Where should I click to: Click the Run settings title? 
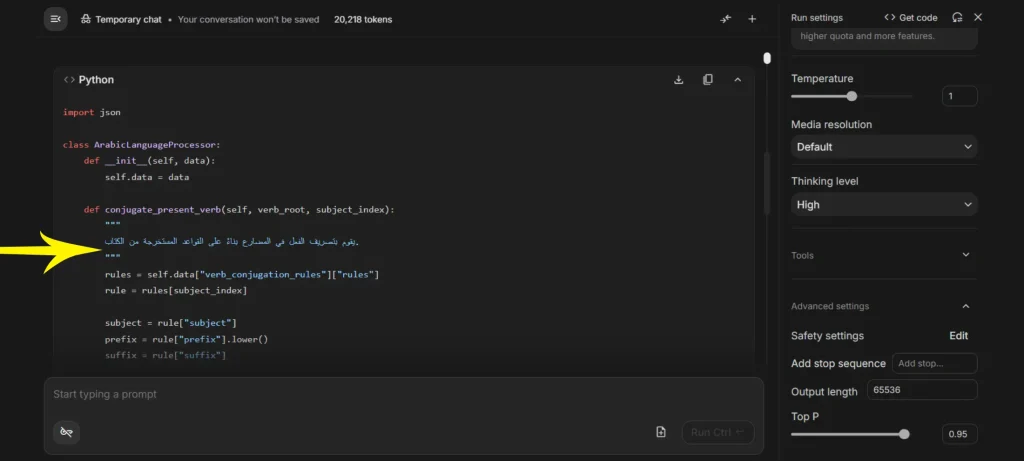[817, 18]
